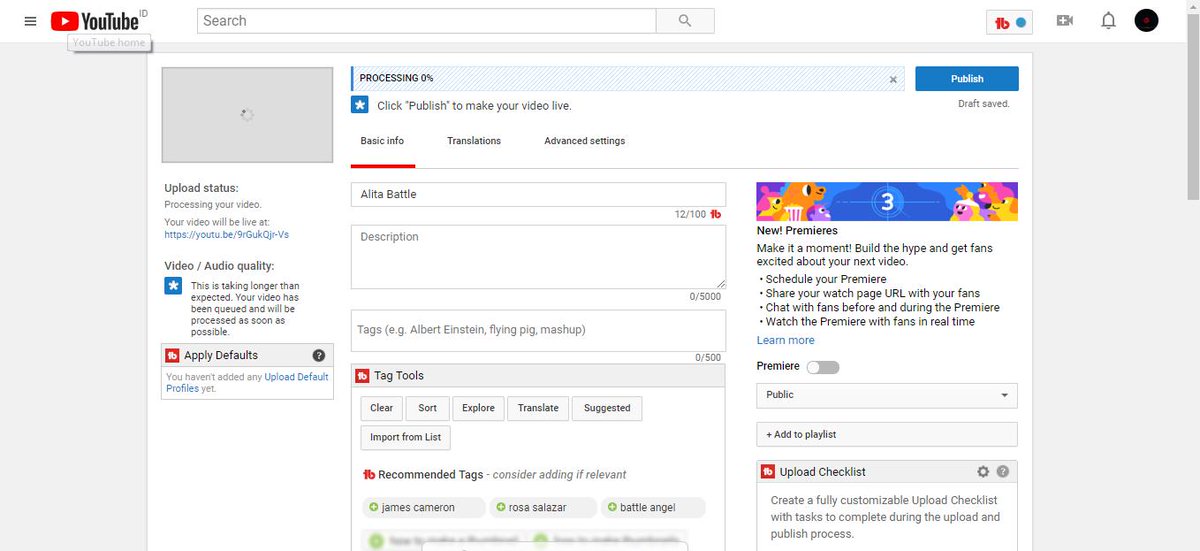This screenshot has height=551, width=1200.
Task: Add the rosa salazar recommended tag
Action: pyautogui.click(x=543, y=508)
